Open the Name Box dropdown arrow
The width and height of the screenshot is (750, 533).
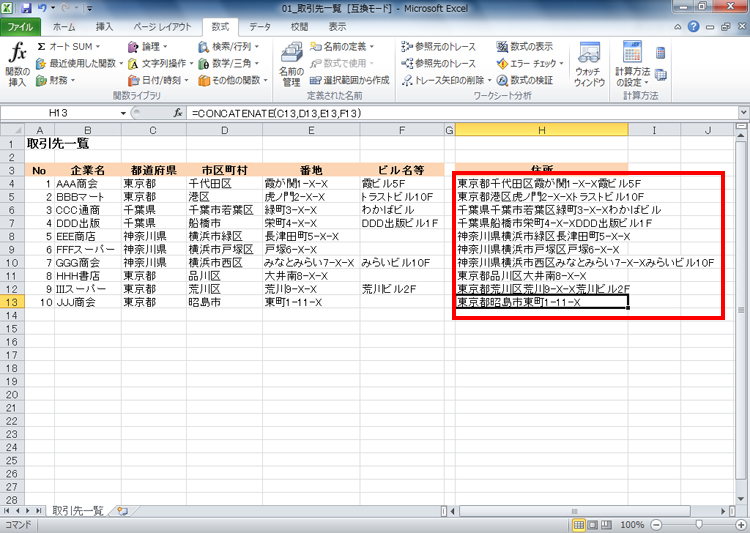pyautogui.click(x=123, y=113)
